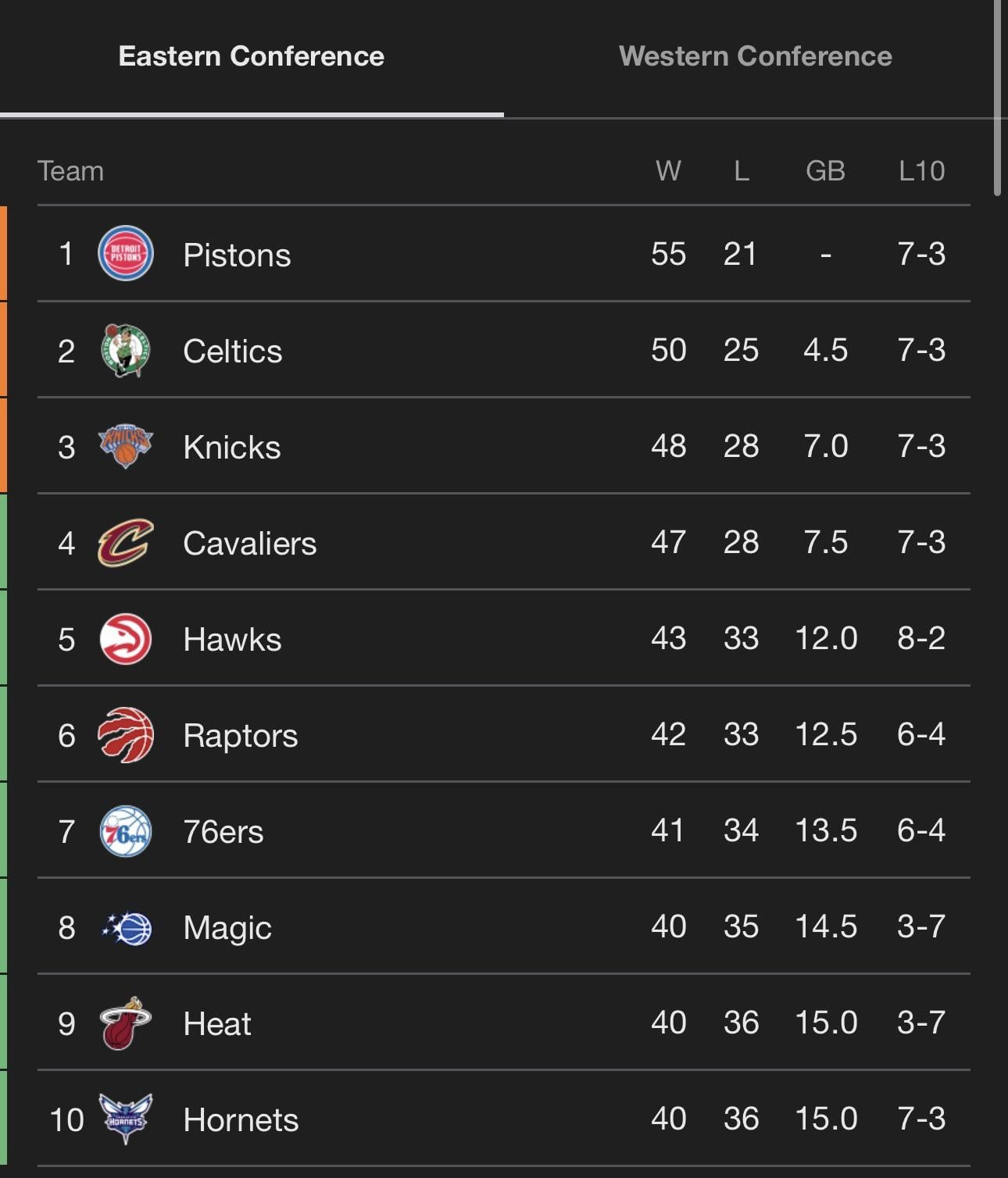1008x1178 pixels.
Task: Click the Toronto Raptors logo
Action: pyautogui.click(x=125, y=735)
